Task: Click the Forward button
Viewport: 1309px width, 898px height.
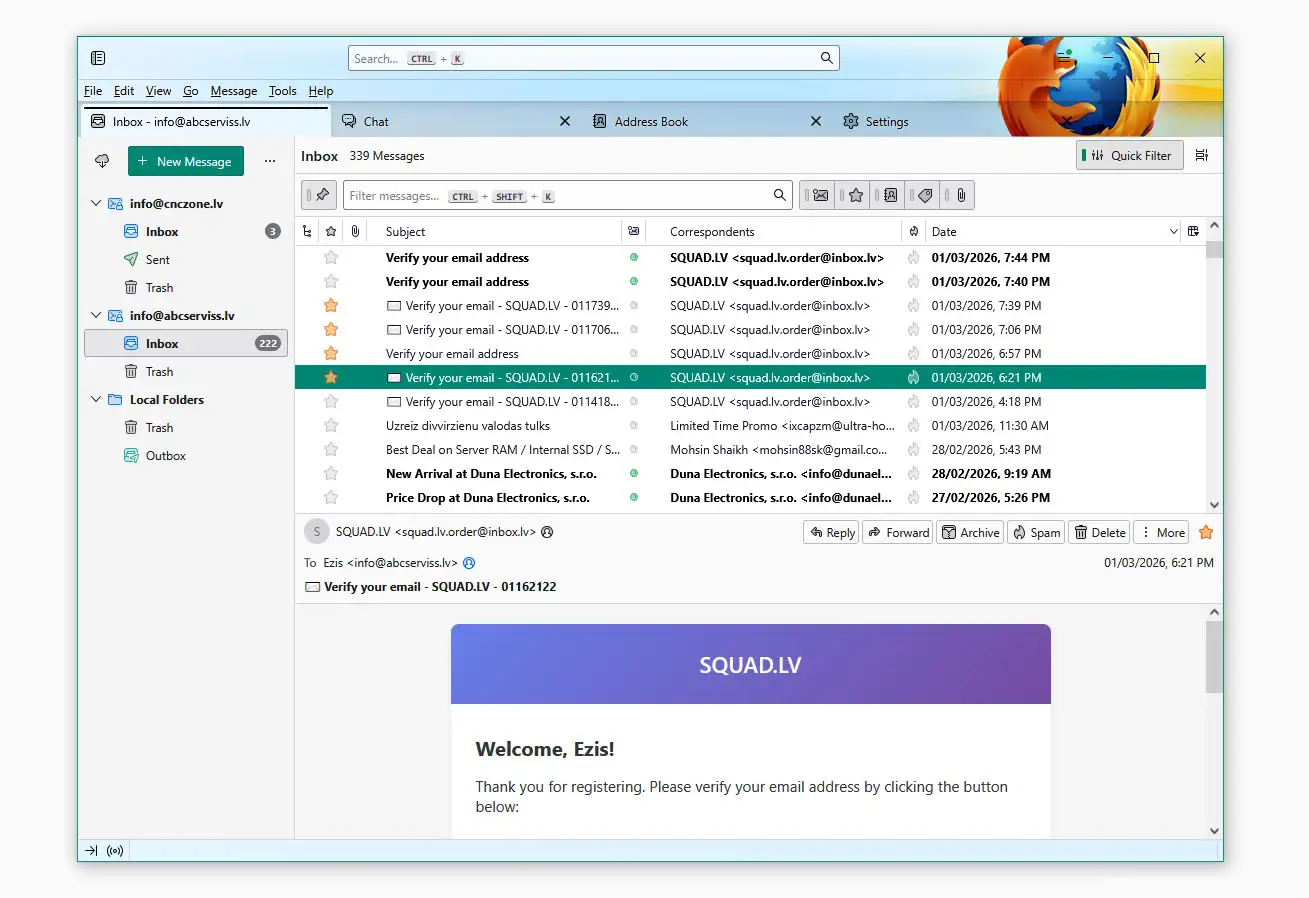Action: 898,532
